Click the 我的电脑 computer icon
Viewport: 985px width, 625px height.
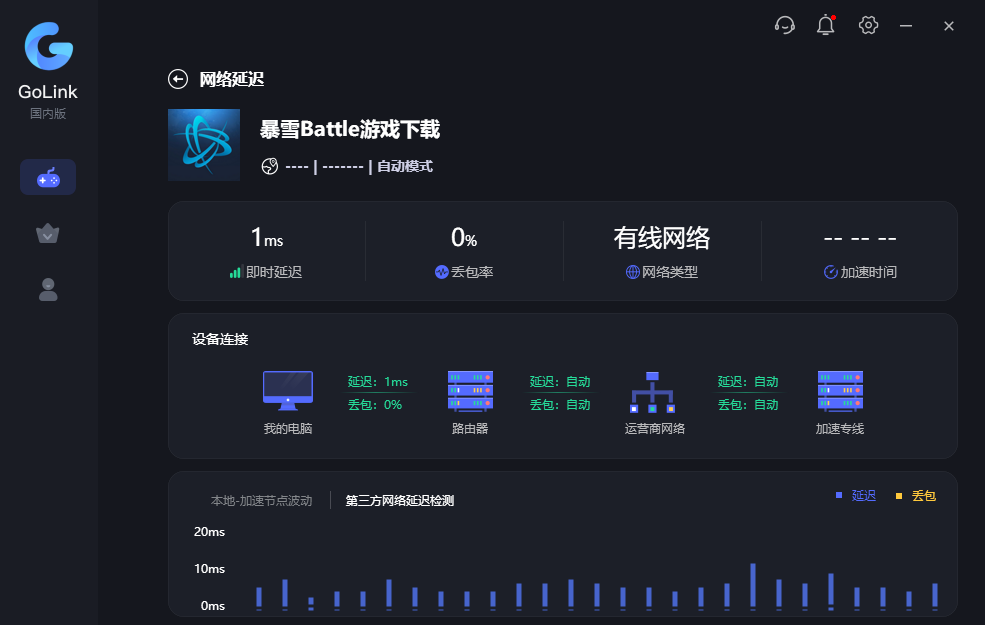click(x=288, y=391)
